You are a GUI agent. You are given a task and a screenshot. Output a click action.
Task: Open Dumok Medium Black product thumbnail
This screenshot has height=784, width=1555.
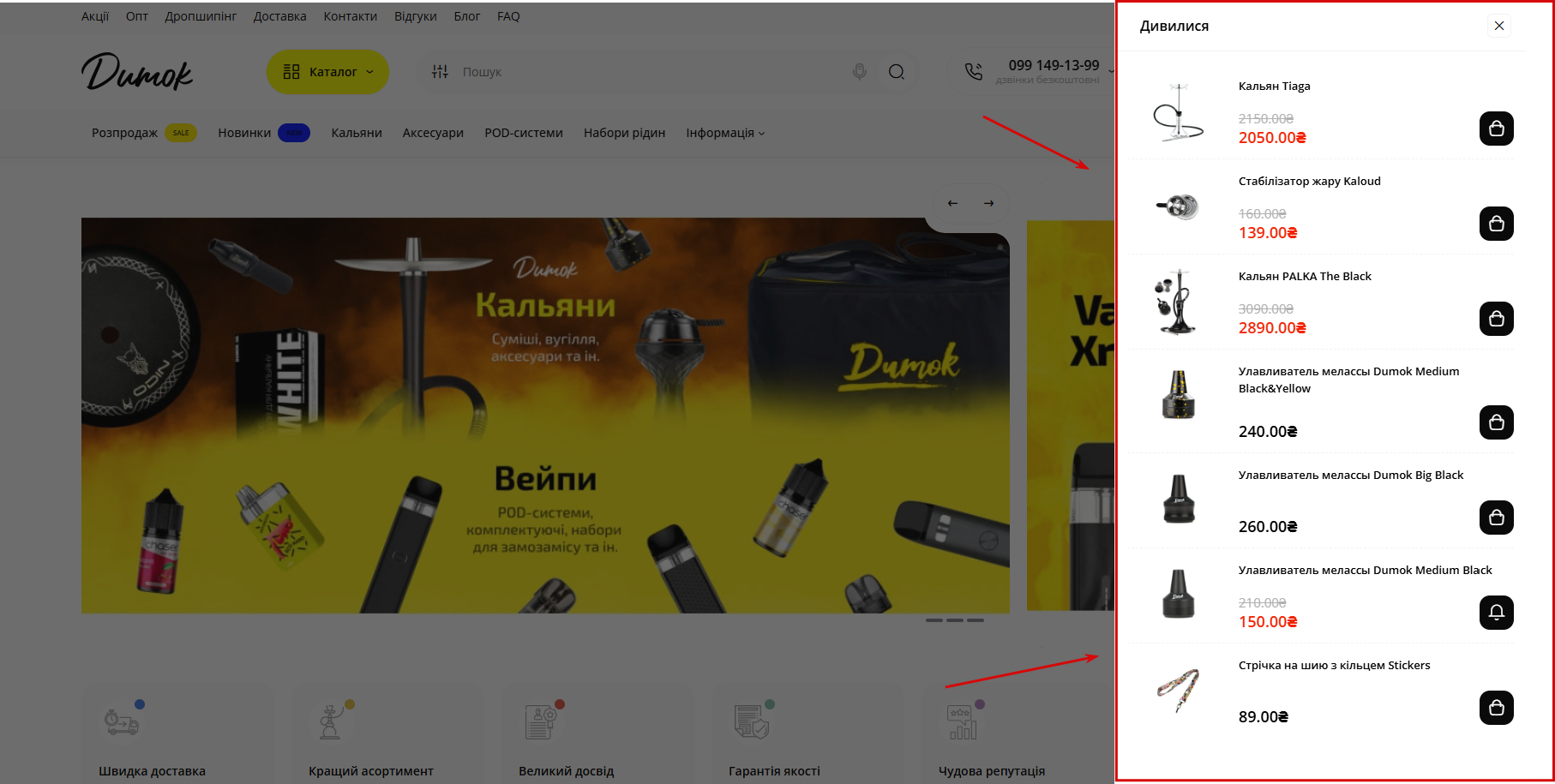click(x=1179, y=594)
